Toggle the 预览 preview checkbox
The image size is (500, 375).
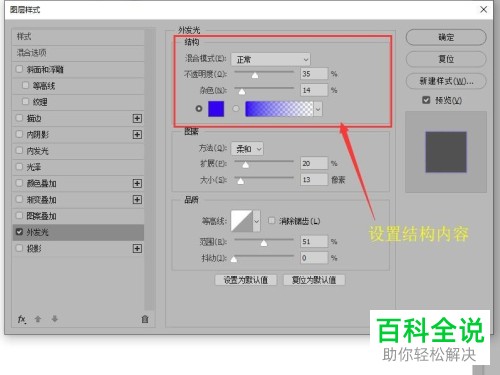(426, 100)
